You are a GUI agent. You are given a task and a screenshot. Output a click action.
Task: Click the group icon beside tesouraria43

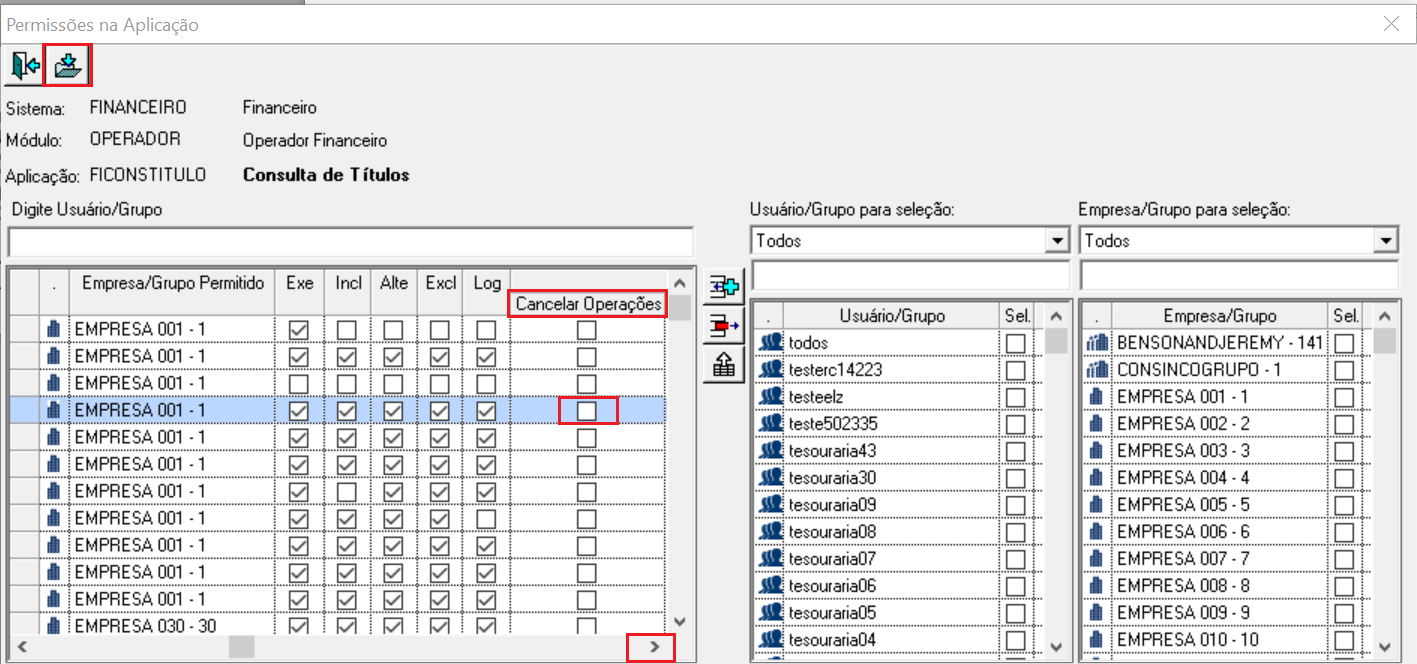[x=771, y=451]
